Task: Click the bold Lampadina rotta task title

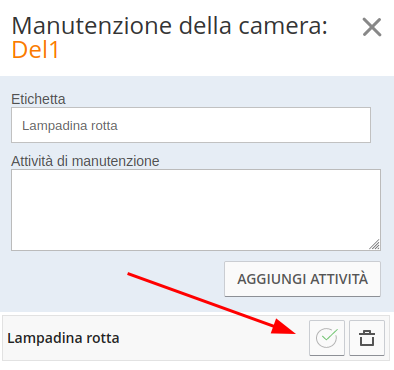Action: (63, 338)
